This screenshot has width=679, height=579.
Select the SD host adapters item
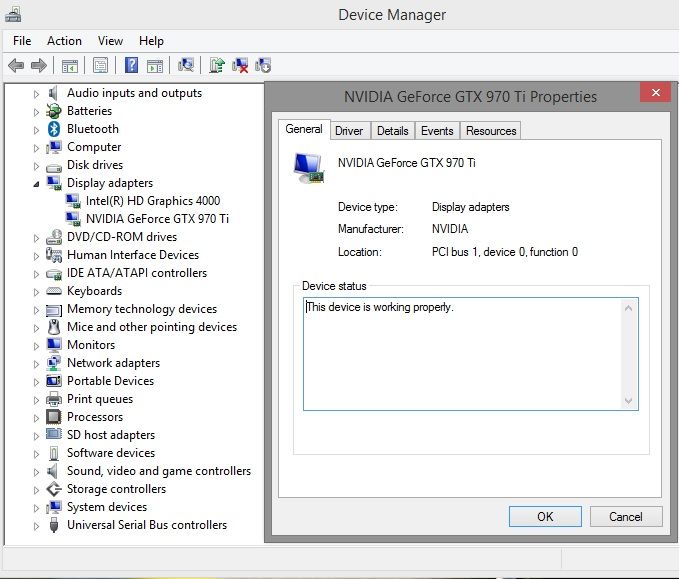(111, 435)
